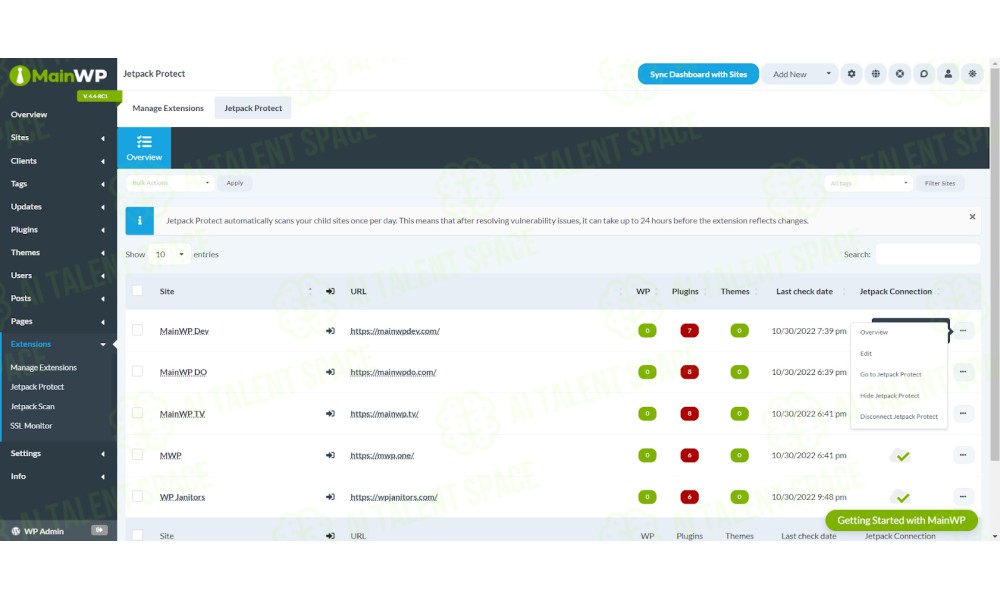
Task: Open the three-dot menu for MWP
Action: [963, 455]
